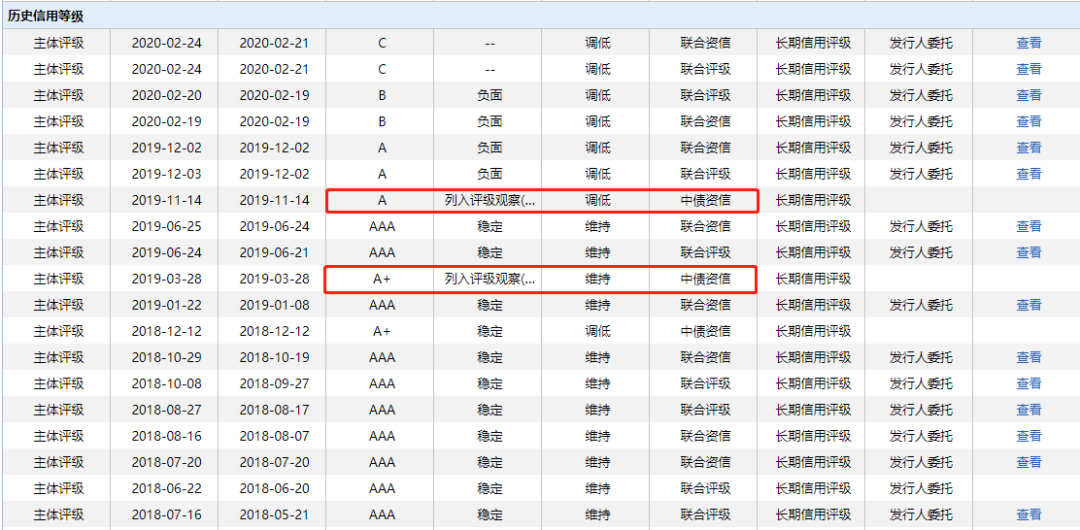The height and width of the screenshot is (530, 1080).
Task: Click 长期信用评级 in the 2018-12-12 row
Action: point(813,331)
